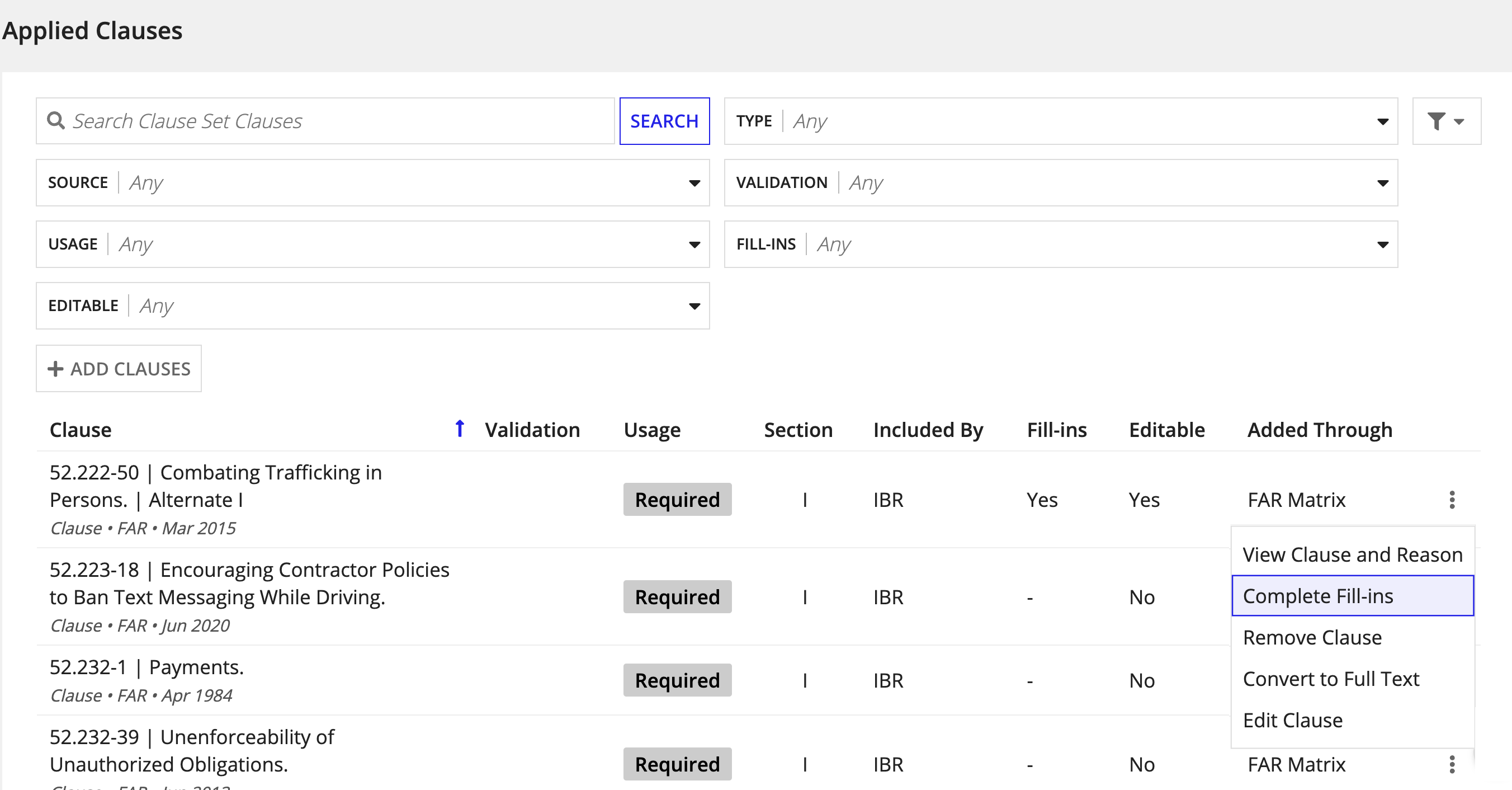This screenshot has height=790, width=1512.
Task: Click the Applied Clauses heading
Action: pyautogui.click(x=92, y=31)
